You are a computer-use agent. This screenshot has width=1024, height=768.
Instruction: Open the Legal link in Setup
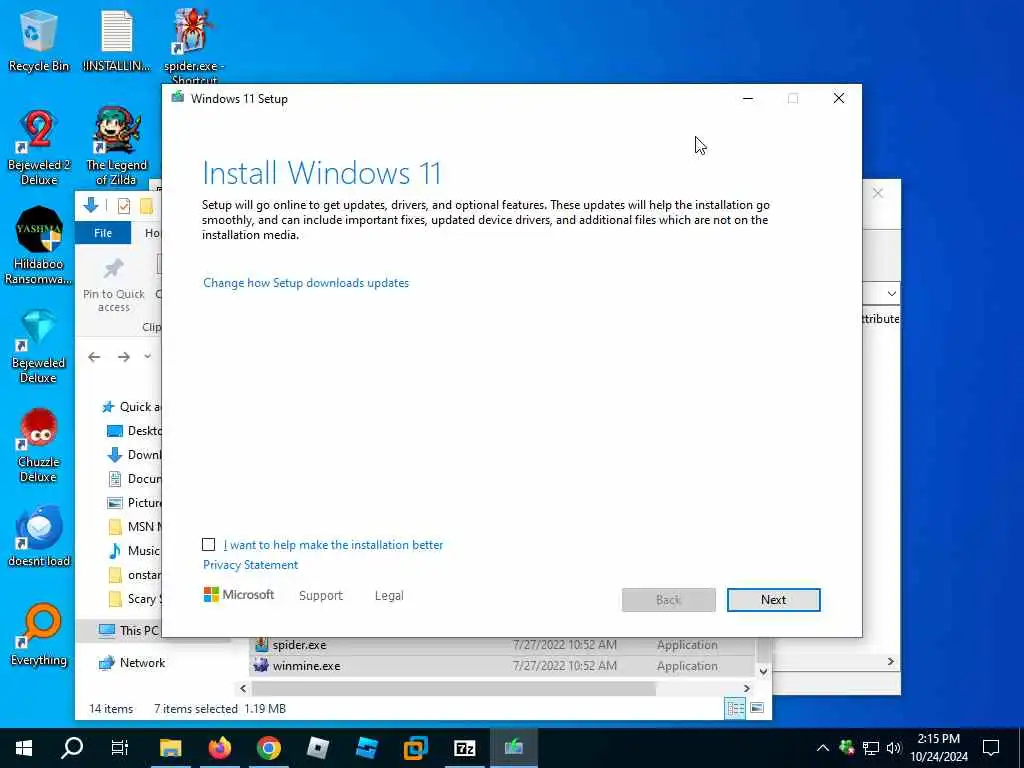[x=389, y=596]
